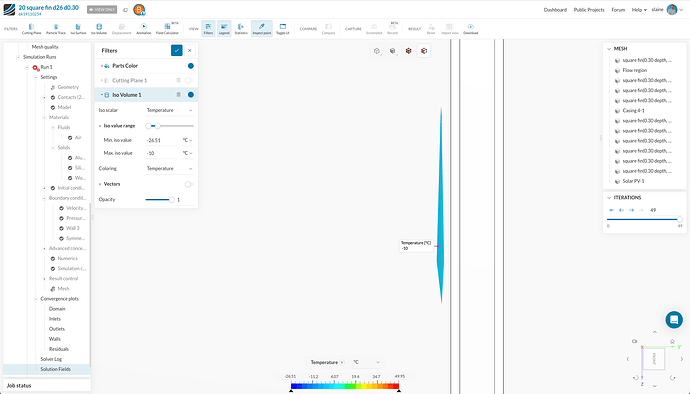
Task: Expand the Parts Color section
Action: pos(102,66)
